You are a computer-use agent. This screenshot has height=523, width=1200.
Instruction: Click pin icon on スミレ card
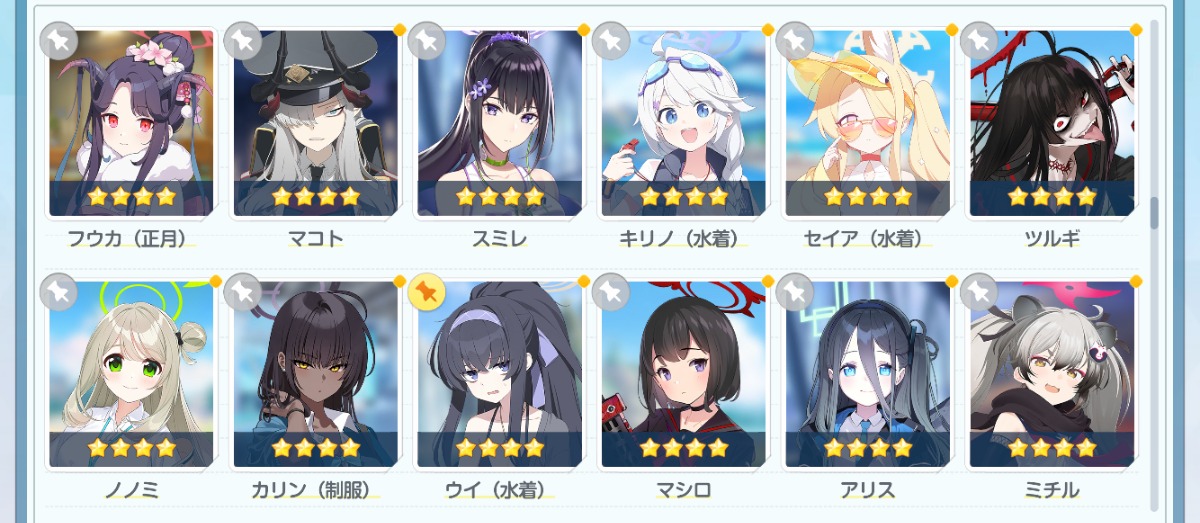(x=427, y=41)
